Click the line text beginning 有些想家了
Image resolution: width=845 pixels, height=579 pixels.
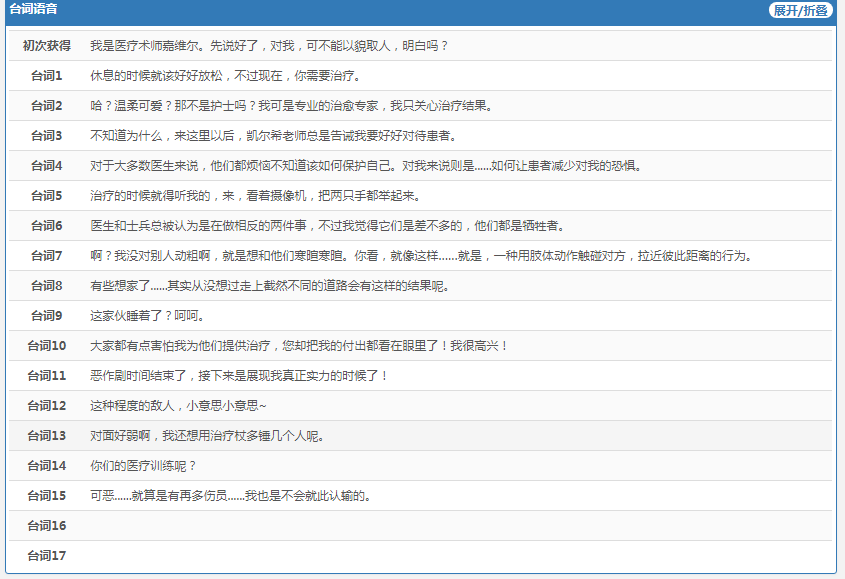coord(269,286)
